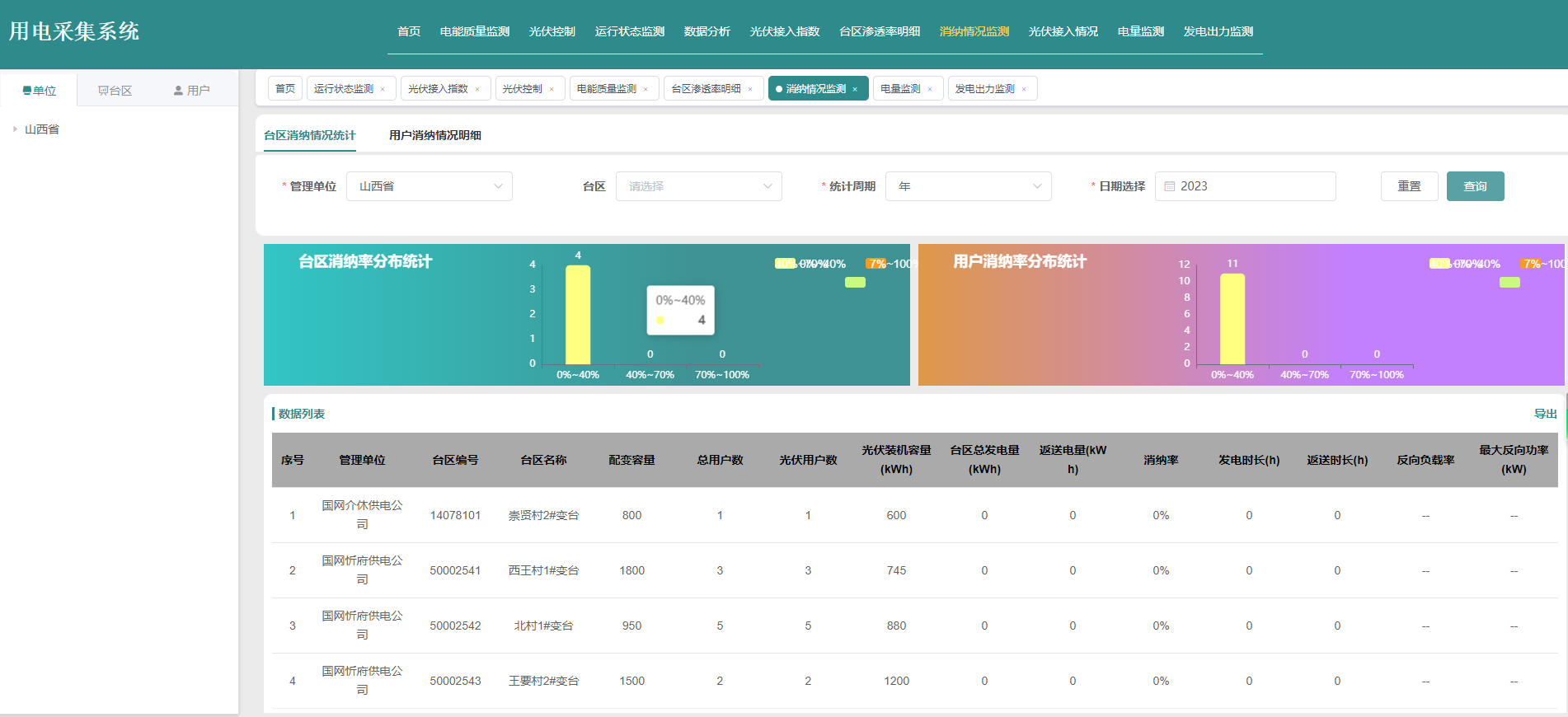Open 电量监测 in top navigation
Image resolution: width=1568 pixels, height=717 pixels.
click(1141, 31)
